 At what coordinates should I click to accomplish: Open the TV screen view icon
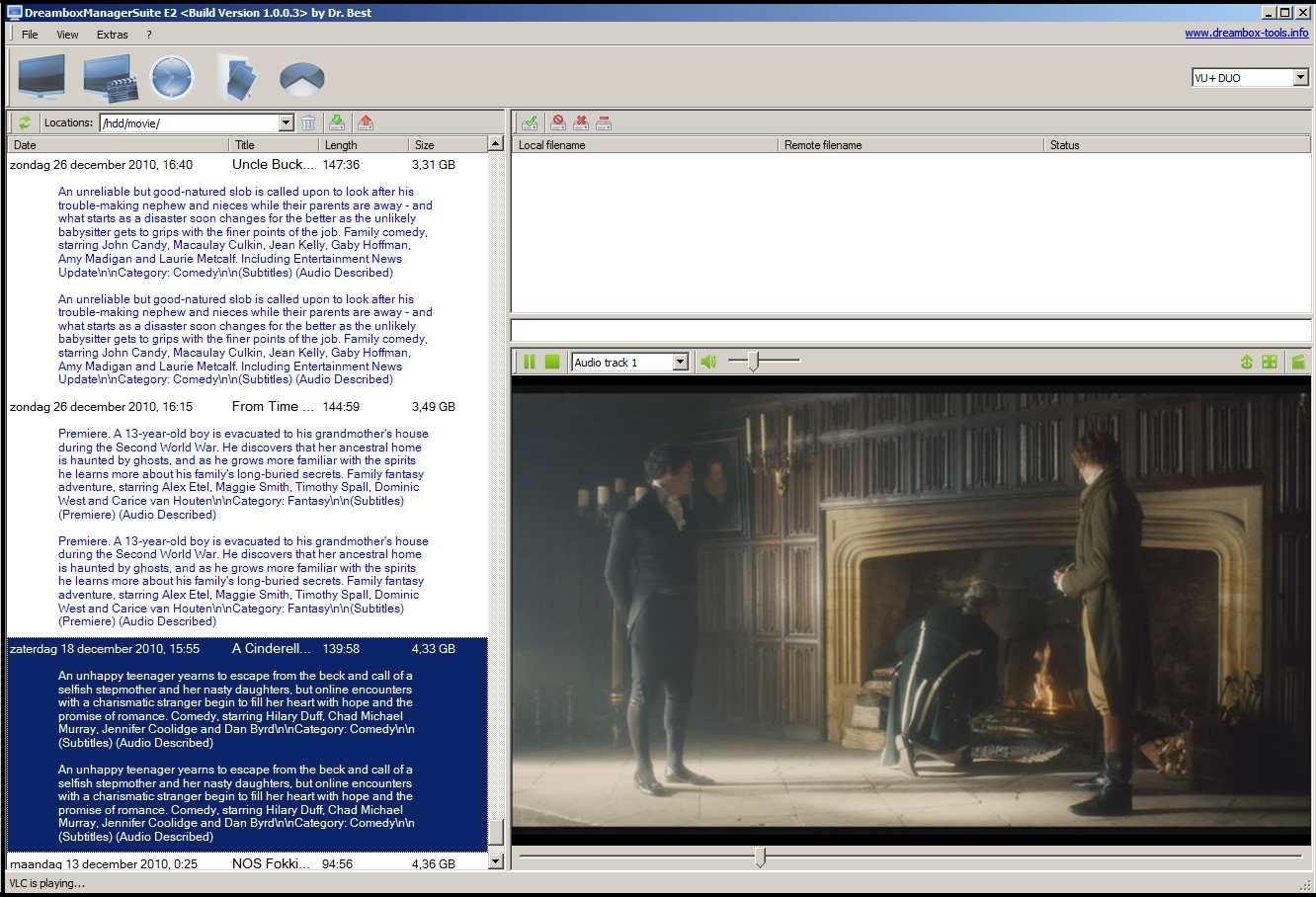(x=42, y=77)
